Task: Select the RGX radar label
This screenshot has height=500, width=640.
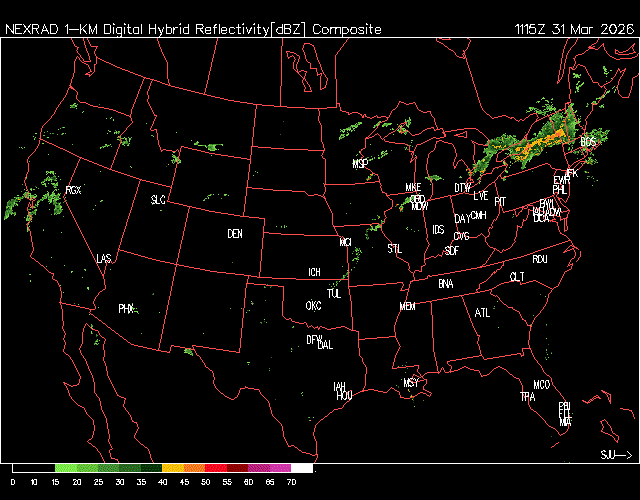Action: pos(73,189)
